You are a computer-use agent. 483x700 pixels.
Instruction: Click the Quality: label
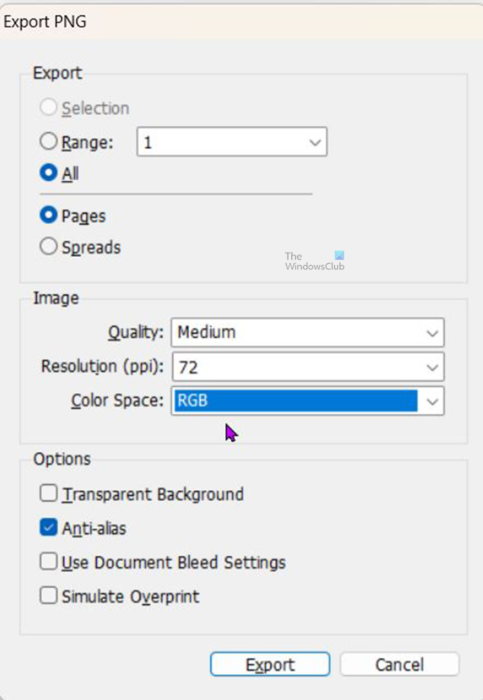[x=136, y=333]
